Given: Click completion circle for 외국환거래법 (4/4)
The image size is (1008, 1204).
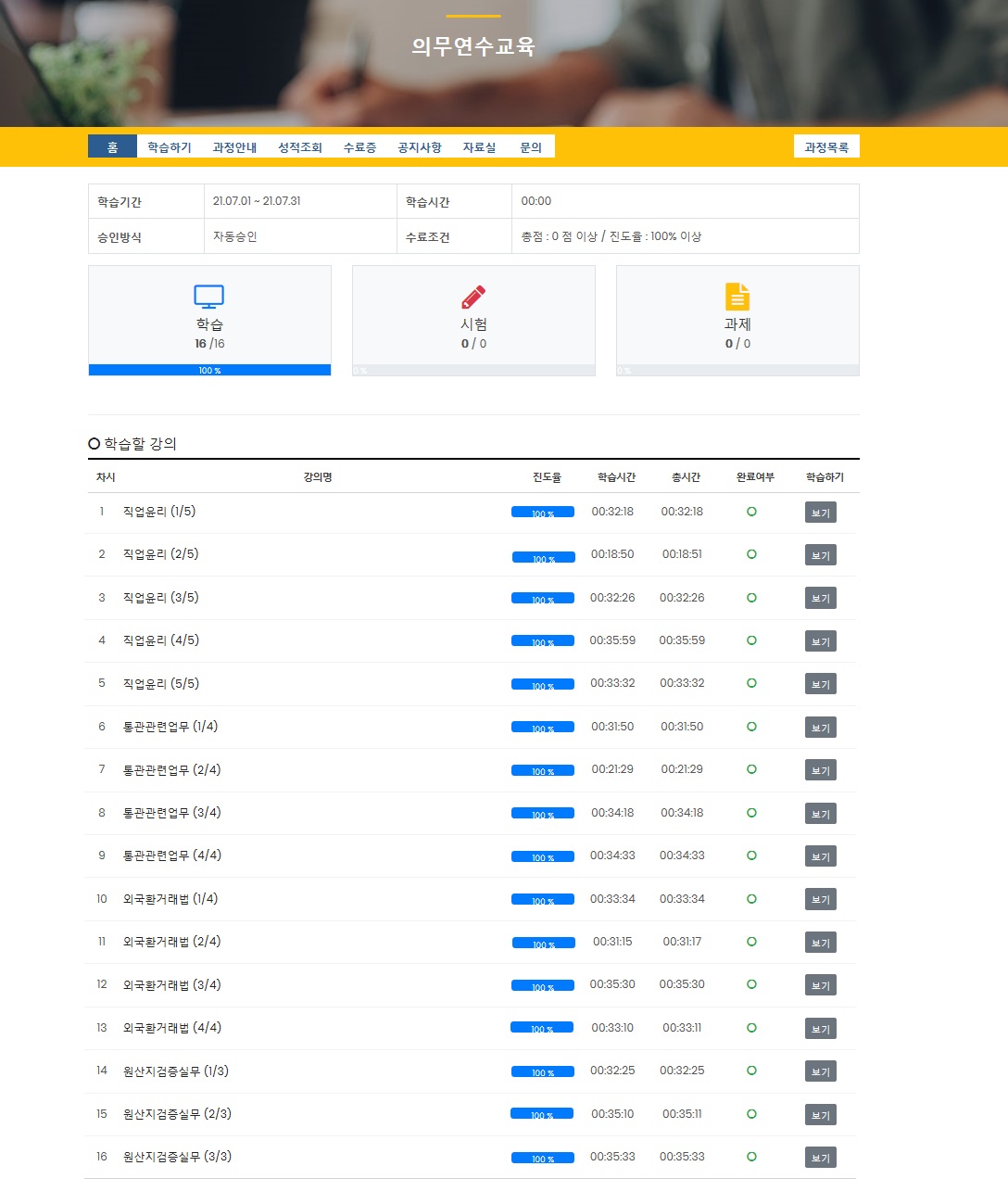Looking at the screenshot, I should pos(751,1028).
